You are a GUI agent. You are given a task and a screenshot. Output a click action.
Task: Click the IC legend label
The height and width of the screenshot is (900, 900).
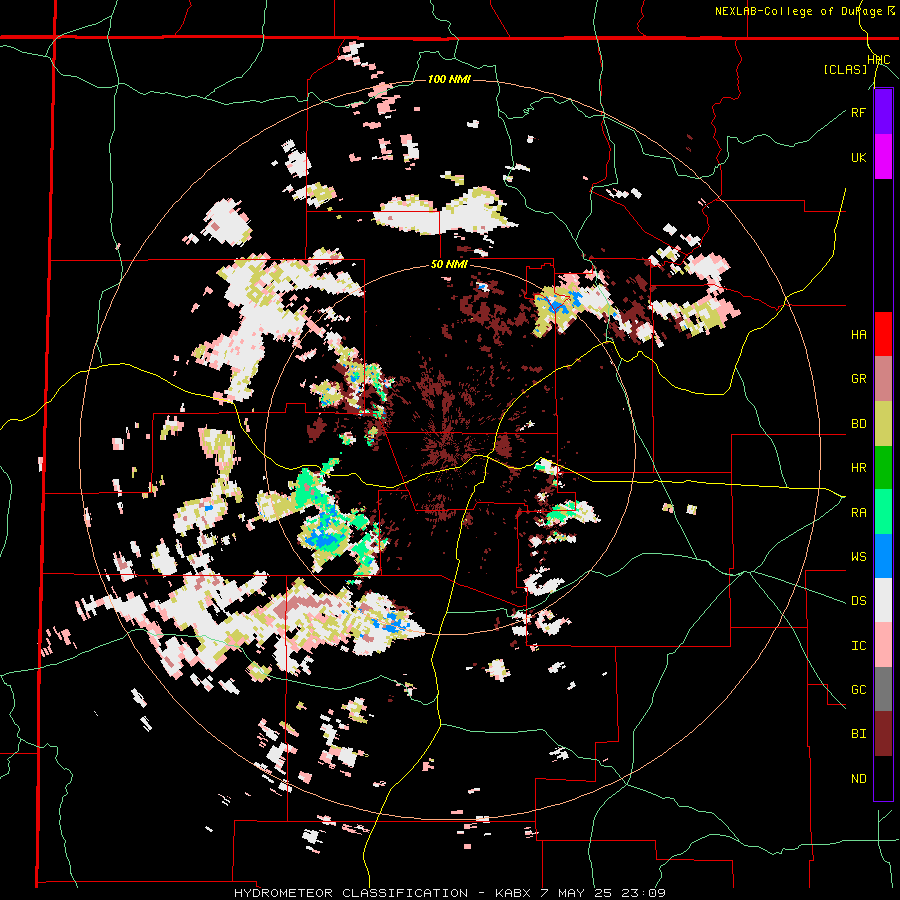click(858, 646)
